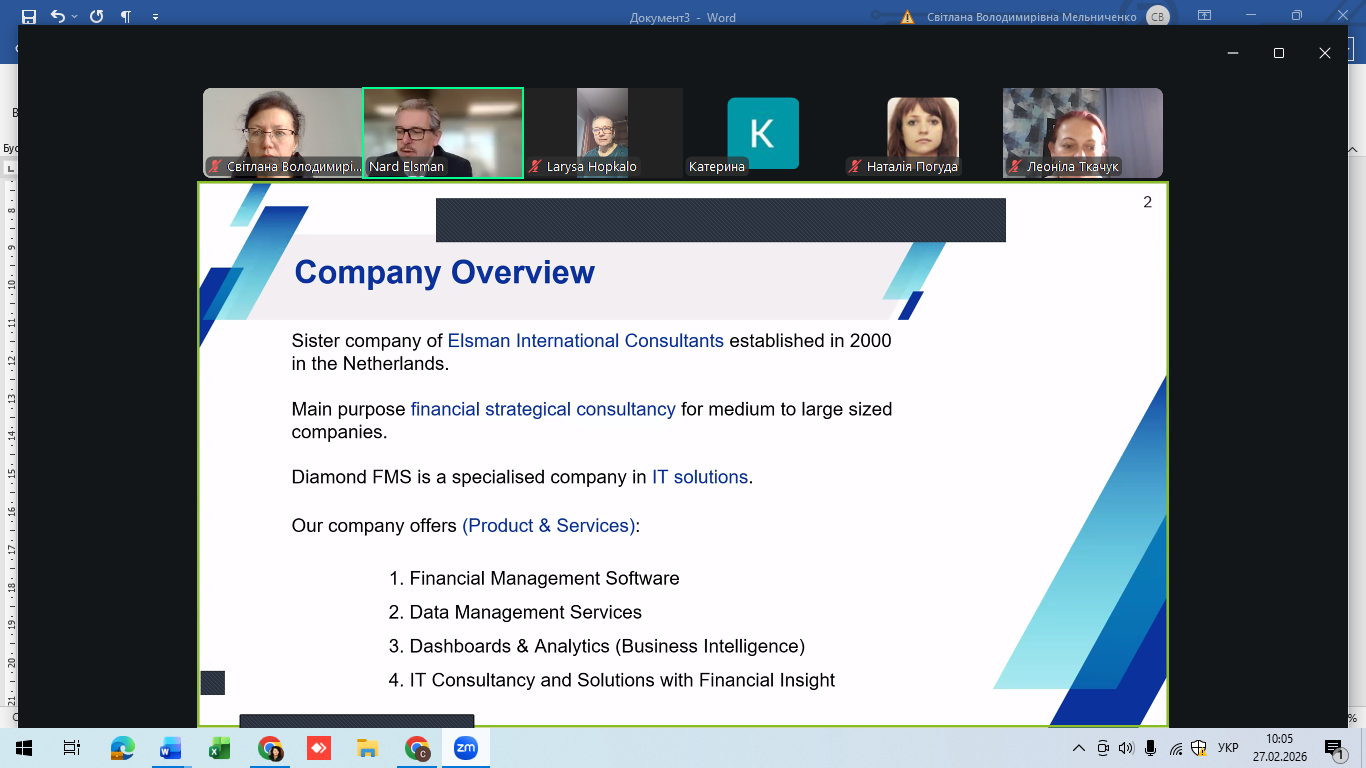
Task: Switch to Zoom from the taskbar
Action: click(466, 748)
